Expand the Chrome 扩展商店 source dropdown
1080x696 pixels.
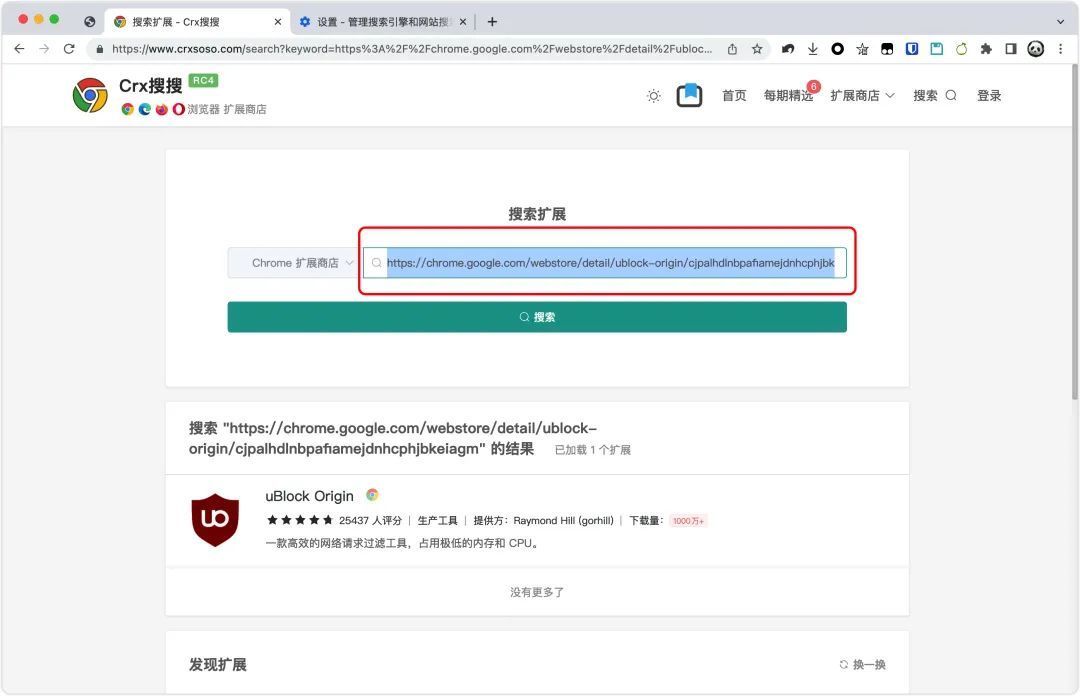point(291,263)
